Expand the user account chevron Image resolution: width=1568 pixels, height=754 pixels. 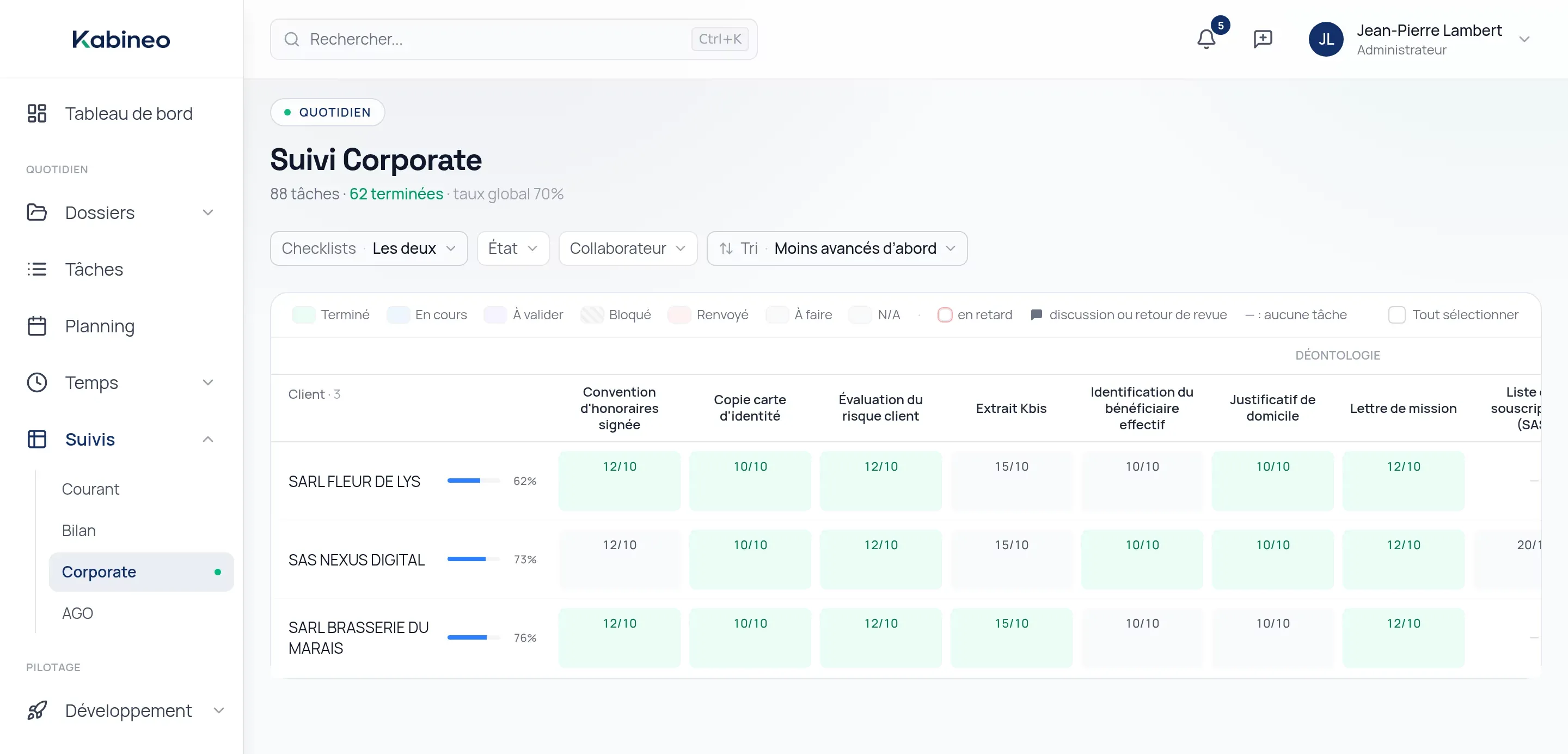(x=1523, y=40)
